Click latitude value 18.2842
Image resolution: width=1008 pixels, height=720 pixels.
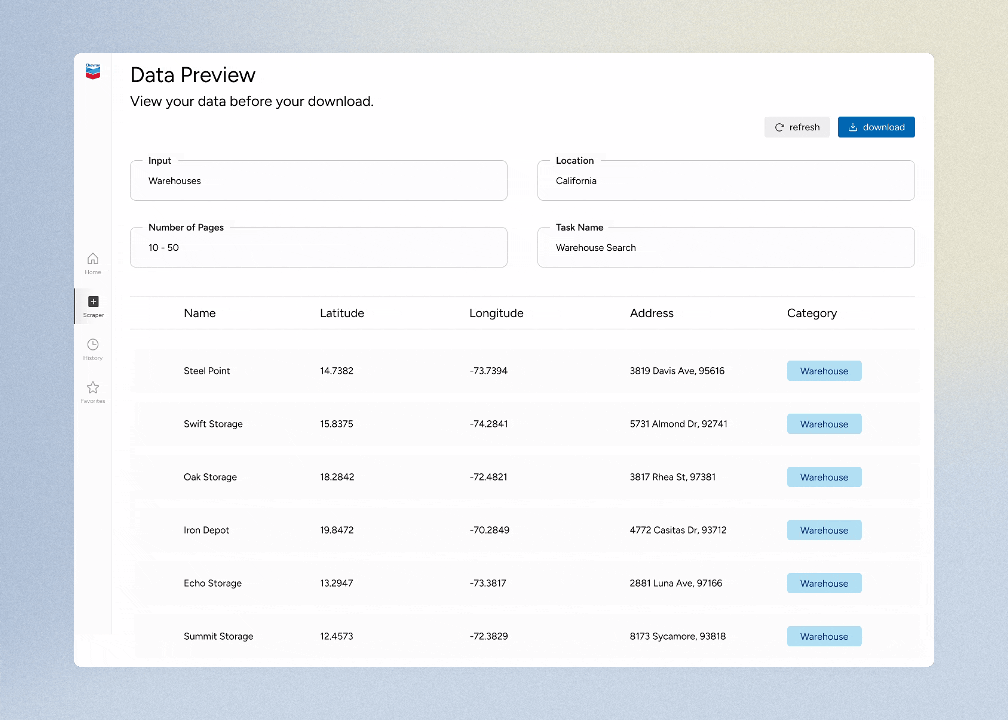coord(337,477)
